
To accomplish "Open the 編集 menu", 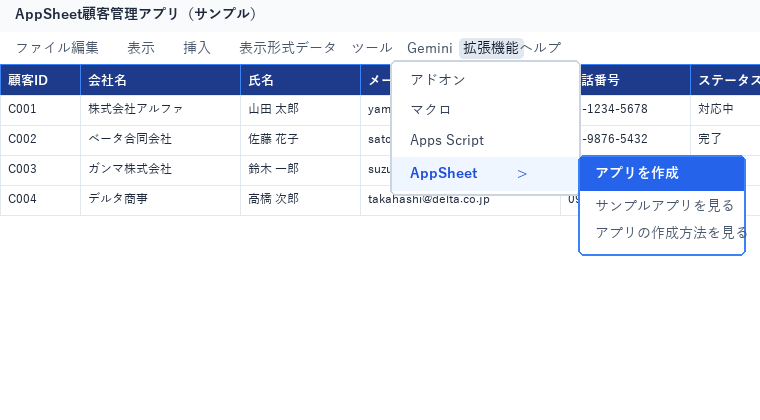I will tap(85, 48).
